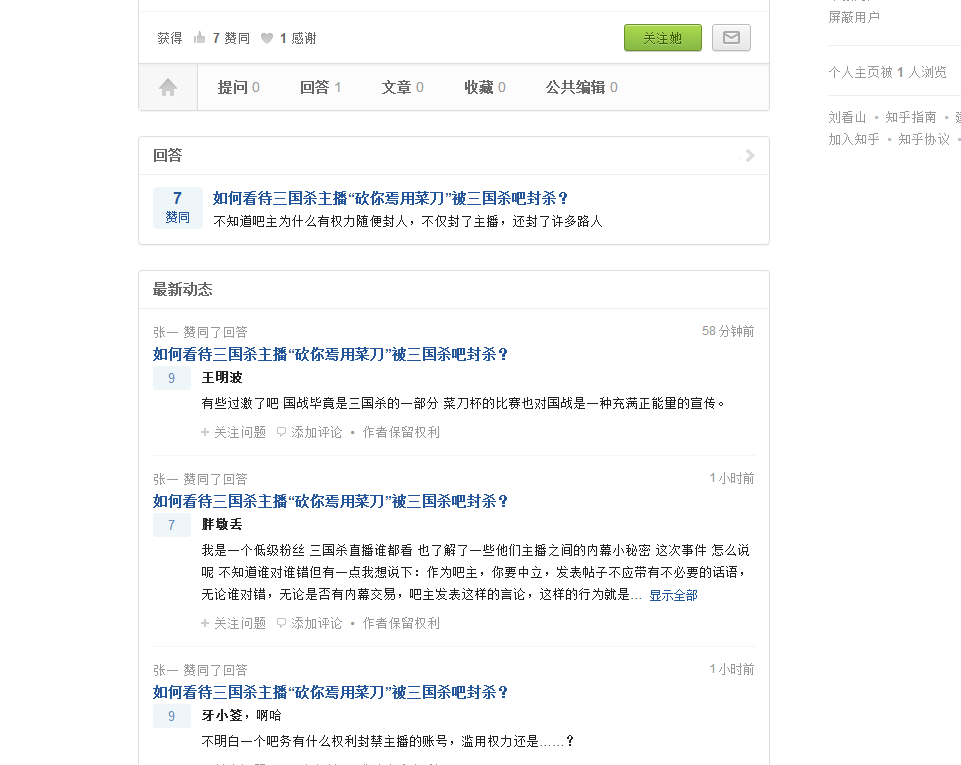This screenshot has height=765, width=961.
Task: Upvote 王明波's answer via its 9 vote box
Action: click(x=171, y=378)
